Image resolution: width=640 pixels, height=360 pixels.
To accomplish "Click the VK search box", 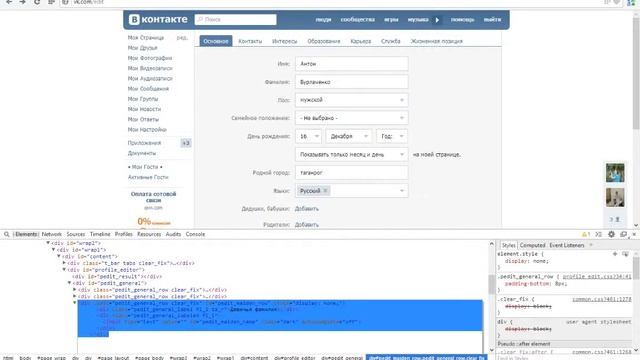I will coord(236,20).
